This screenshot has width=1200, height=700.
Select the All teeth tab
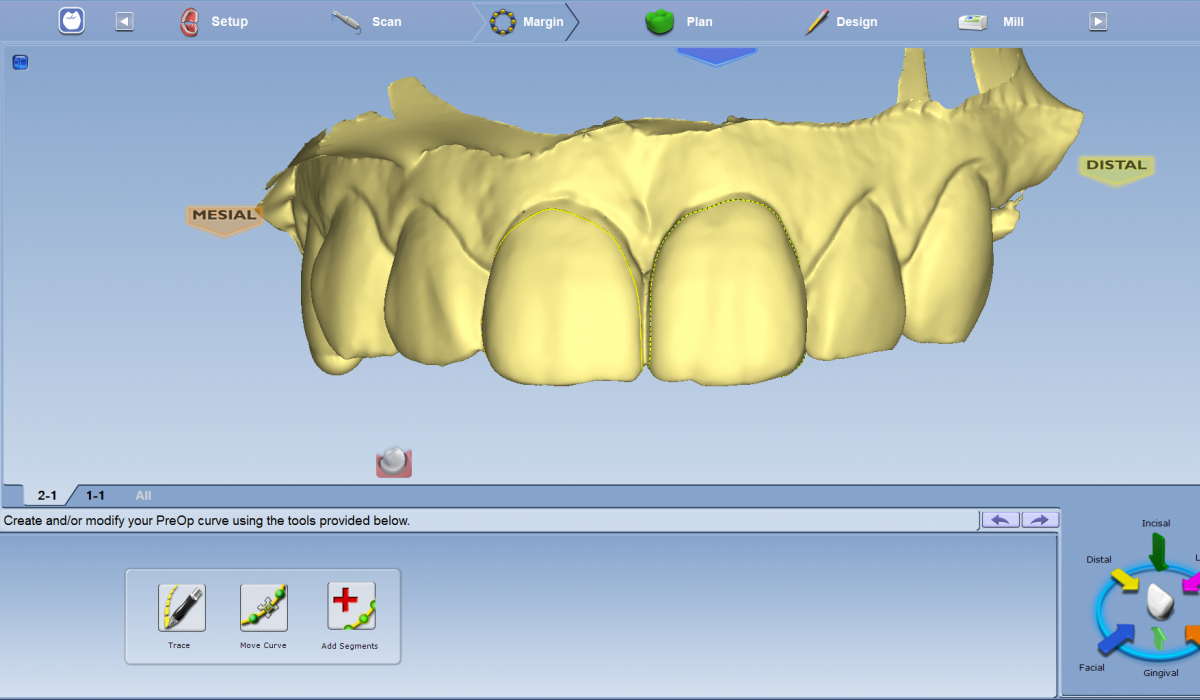(143, 495)
